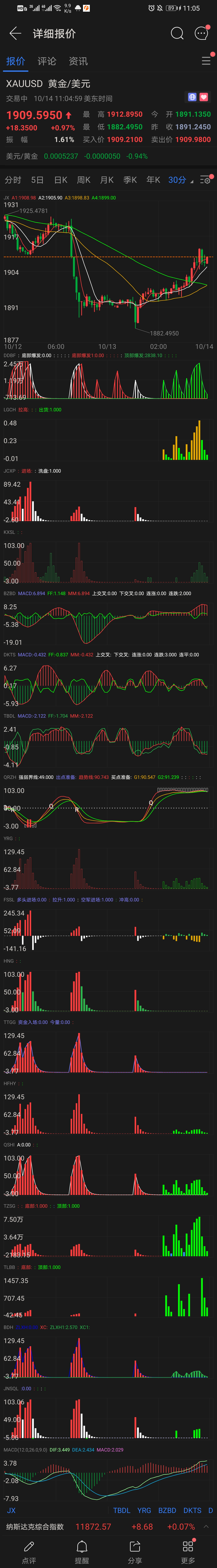Tap the back arrow icon

pos(15,34)
